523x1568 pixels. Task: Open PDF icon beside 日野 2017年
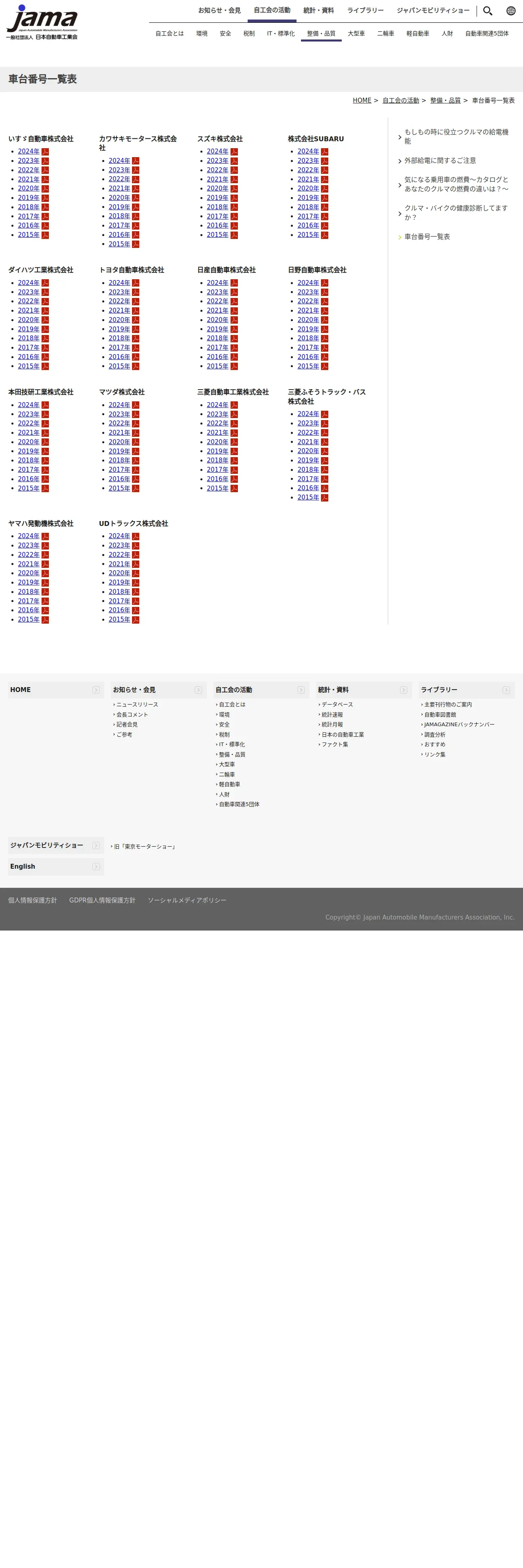click(x=325, y=348)
